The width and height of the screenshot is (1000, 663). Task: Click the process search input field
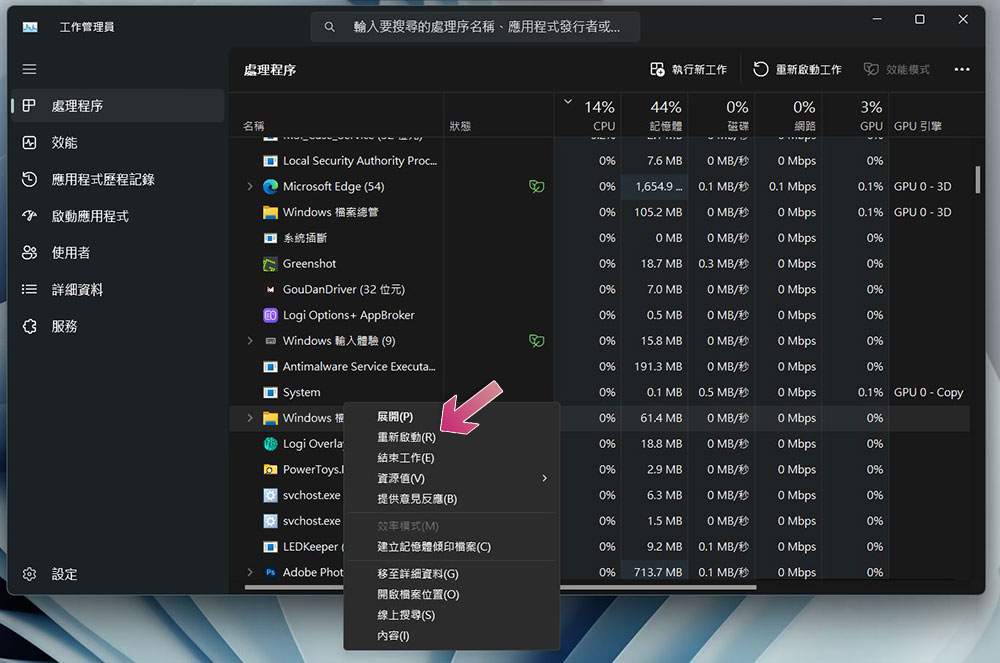476,27
